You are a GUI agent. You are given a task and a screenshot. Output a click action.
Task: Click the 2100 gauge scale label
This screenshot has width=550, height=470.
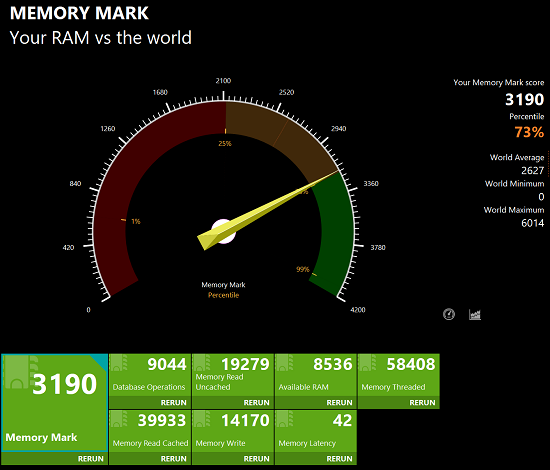click(x=223, y=81)
